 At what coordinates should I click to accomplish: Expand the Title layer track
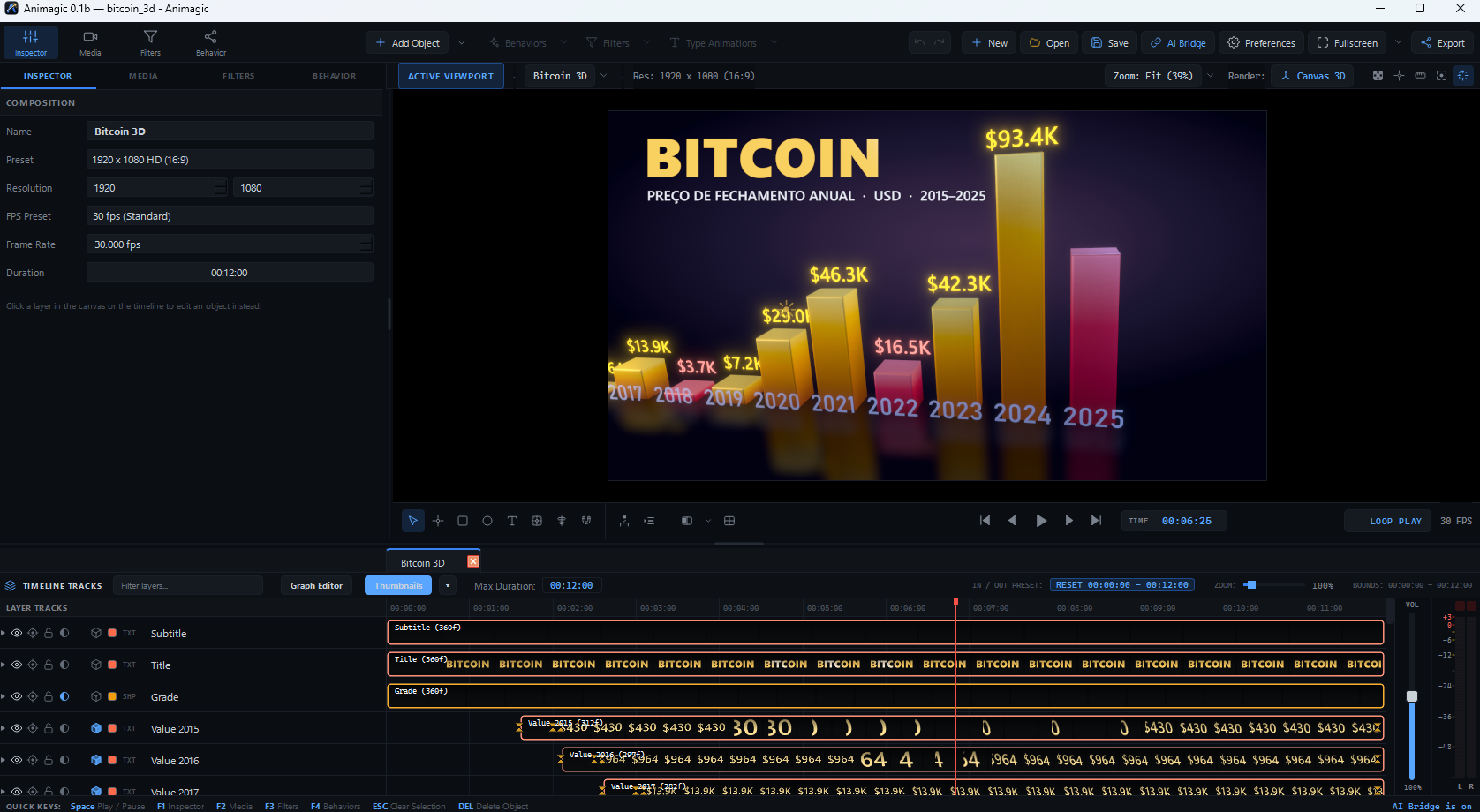pyautogui.click(x=4, y=665)
